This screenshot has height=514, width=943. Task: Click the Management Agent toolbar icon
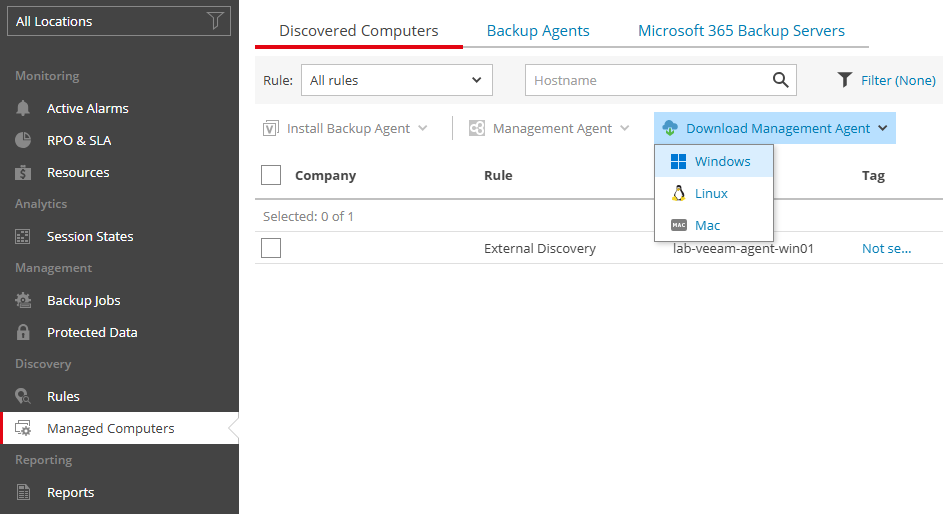tap(476, 128)
